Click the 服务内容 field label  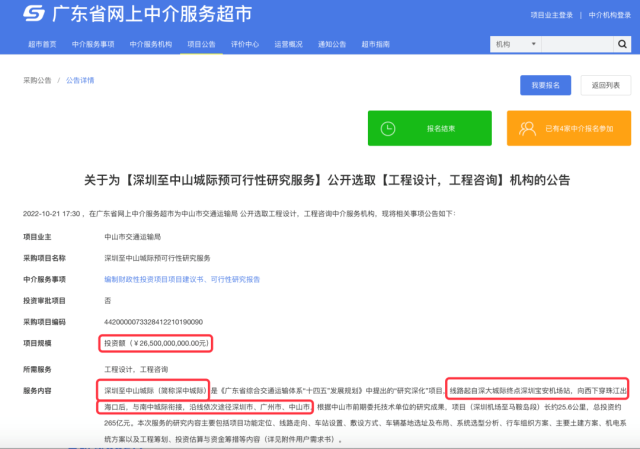click(37, 391)
